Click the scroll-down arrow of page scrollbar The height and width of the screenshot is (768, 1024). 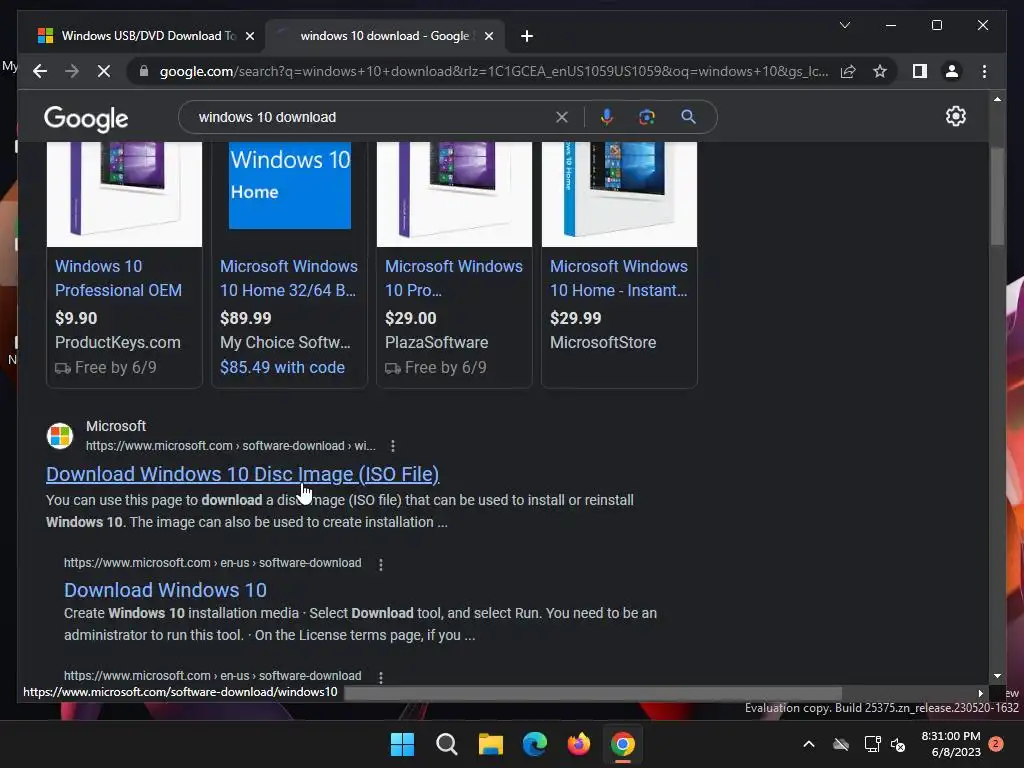[x=997, y=676]
